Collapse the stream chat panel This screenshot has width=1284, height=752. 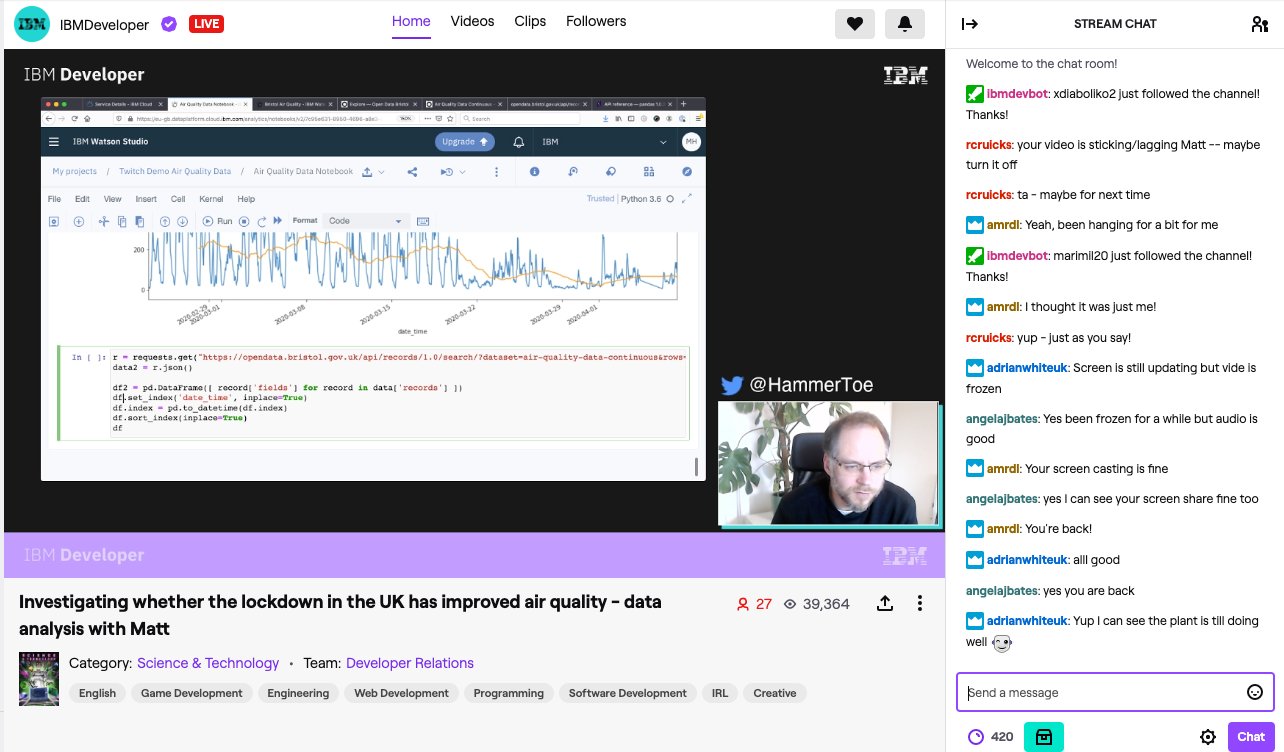pos(969,24)
